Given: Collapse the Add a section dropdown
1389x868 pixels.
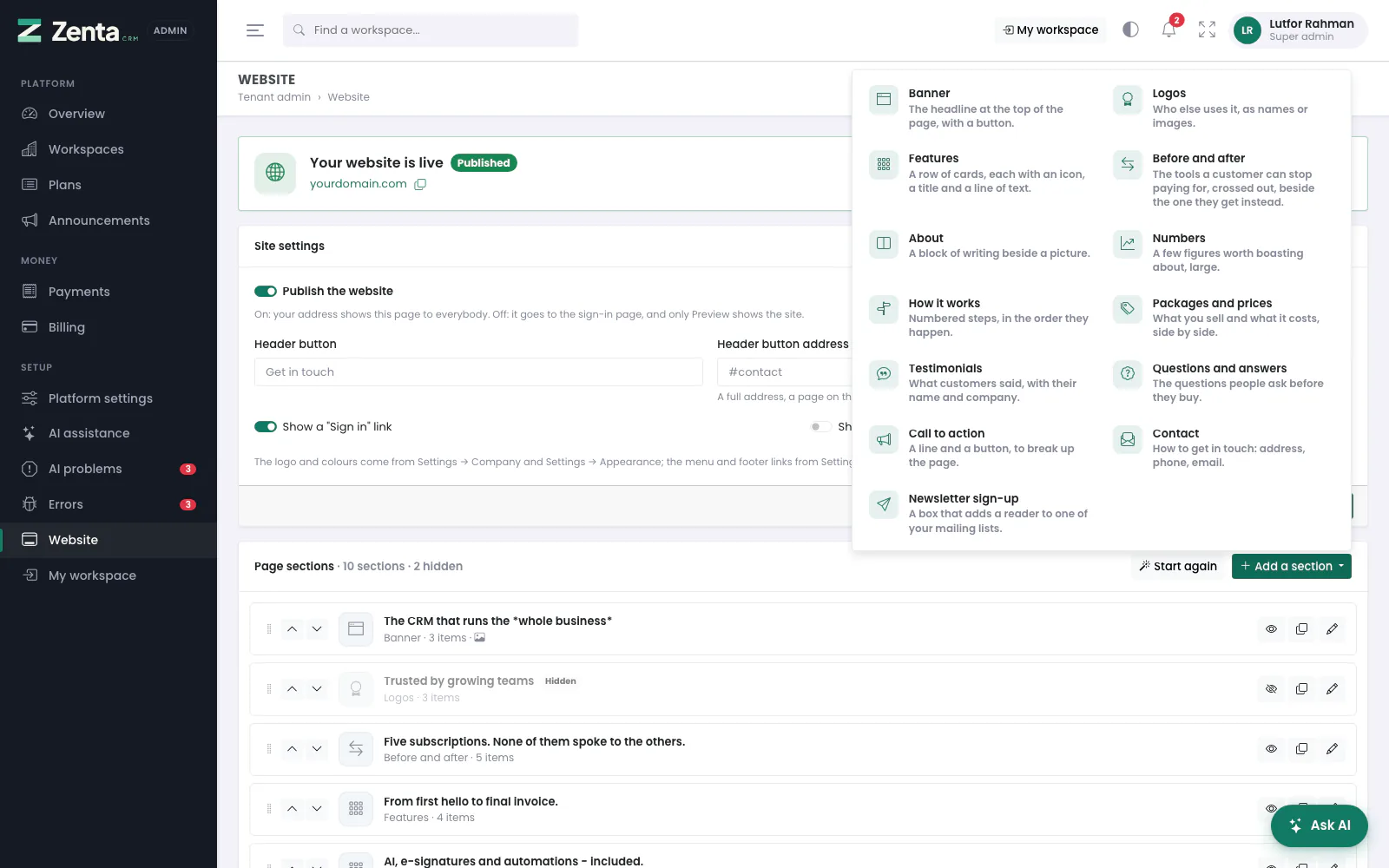Looking at the screenshot, I should 1292,567.
